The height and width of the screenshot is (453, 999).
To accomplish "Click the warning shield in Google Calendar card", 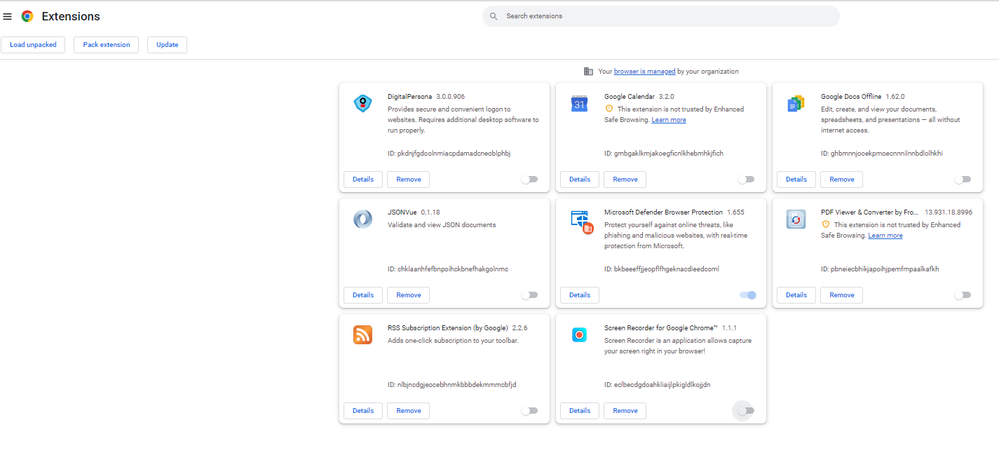I will click(608, 109).
